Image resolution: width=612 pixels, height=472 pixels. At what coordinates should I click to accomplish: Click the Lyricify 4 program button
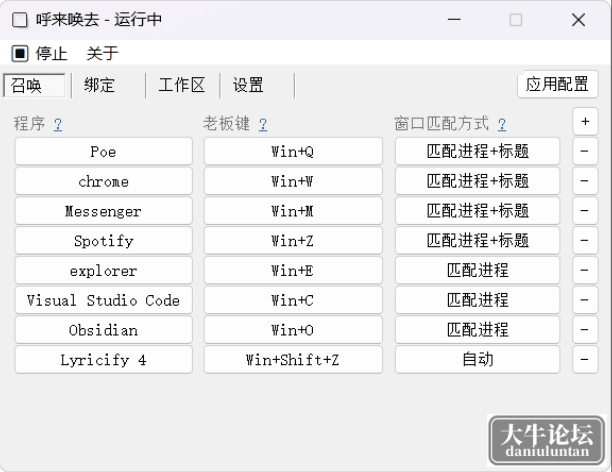click(103, 360)
